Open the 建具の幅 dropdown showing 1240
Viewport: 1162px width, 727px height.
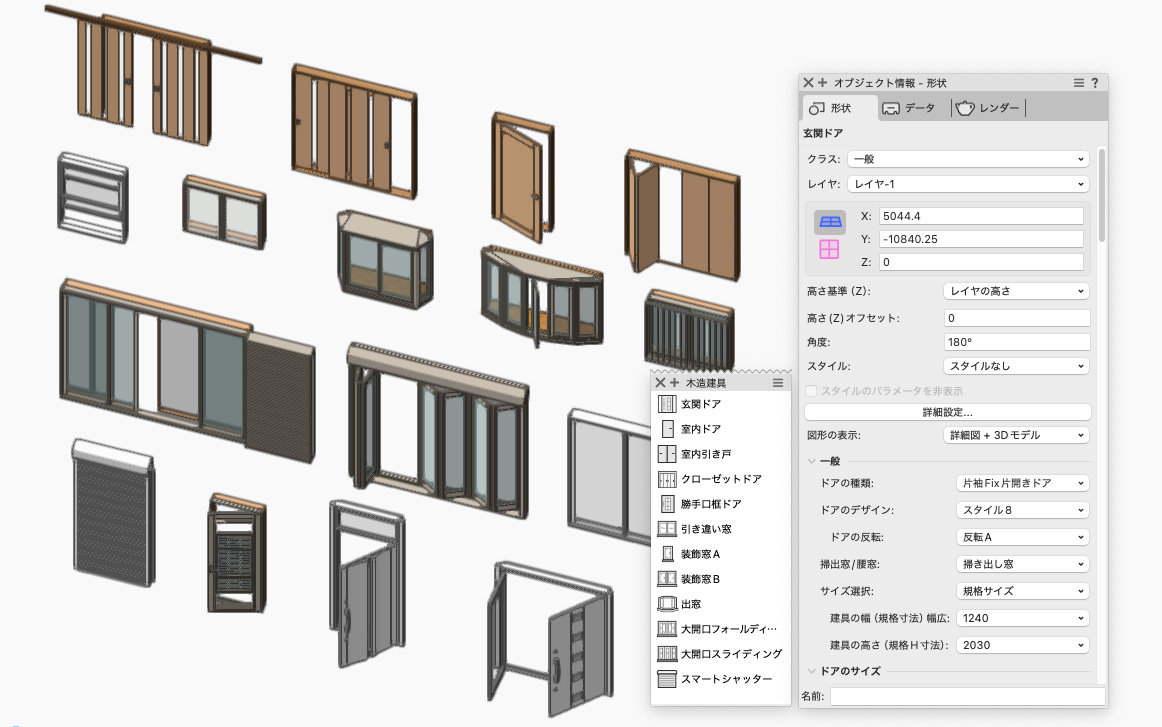pyautogui.click(x=1023, y=618)
